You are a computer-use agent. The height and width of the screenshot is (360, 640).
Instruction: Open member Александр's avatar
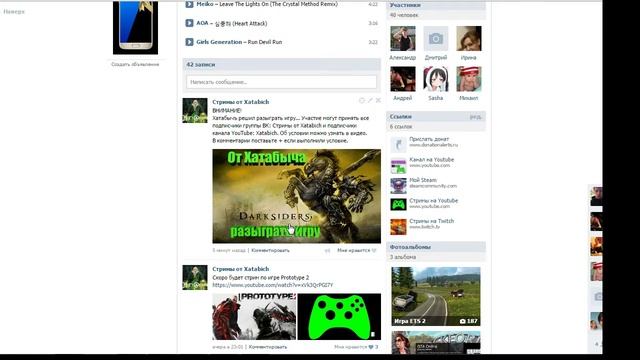pyautogui.click(x=403, y=38)
